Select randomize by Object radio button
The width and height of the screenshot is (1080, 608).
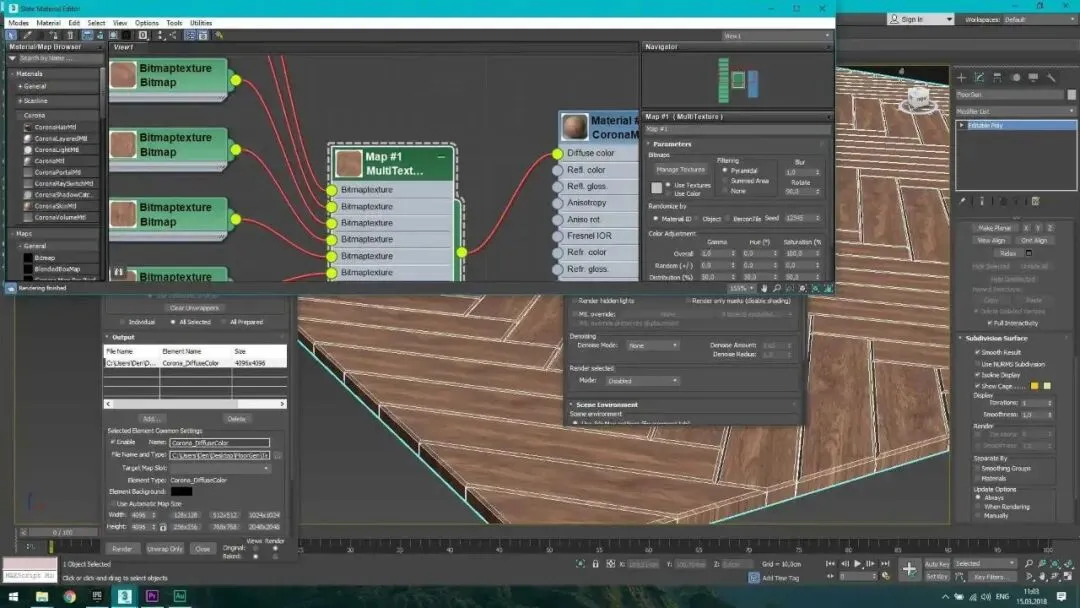click(x=696, y=219)
